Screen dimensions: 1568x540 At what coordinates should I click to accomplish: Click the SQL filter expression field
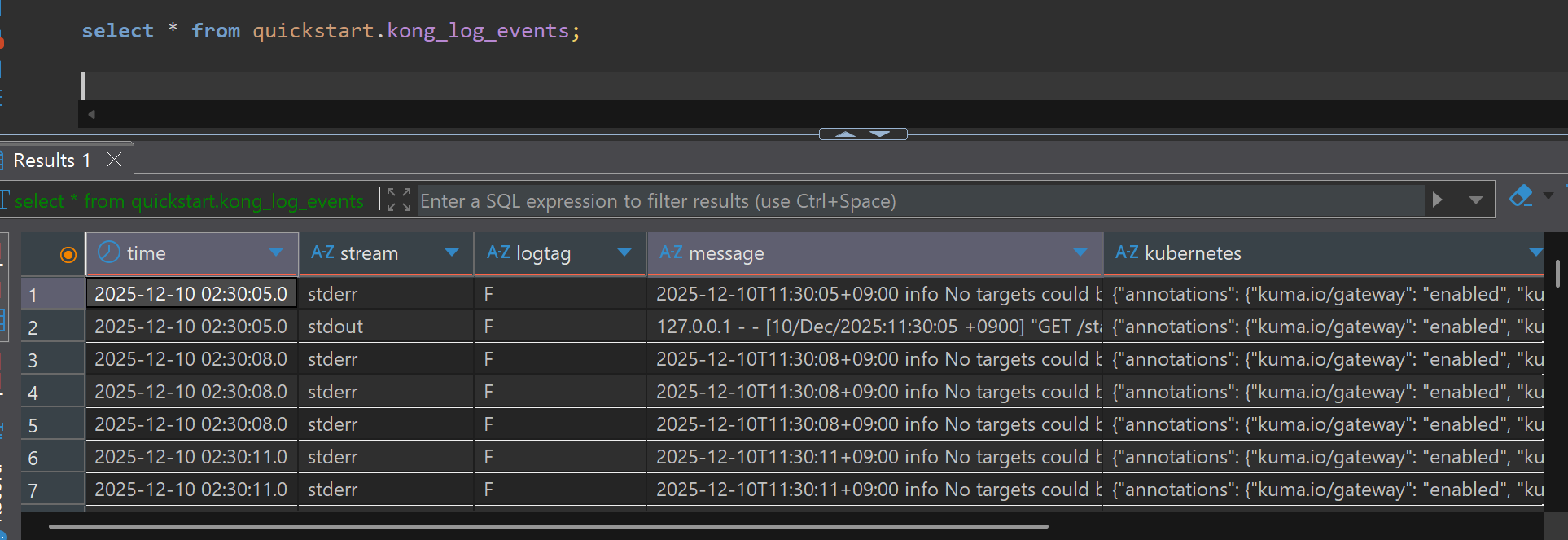tap(920, 201)
